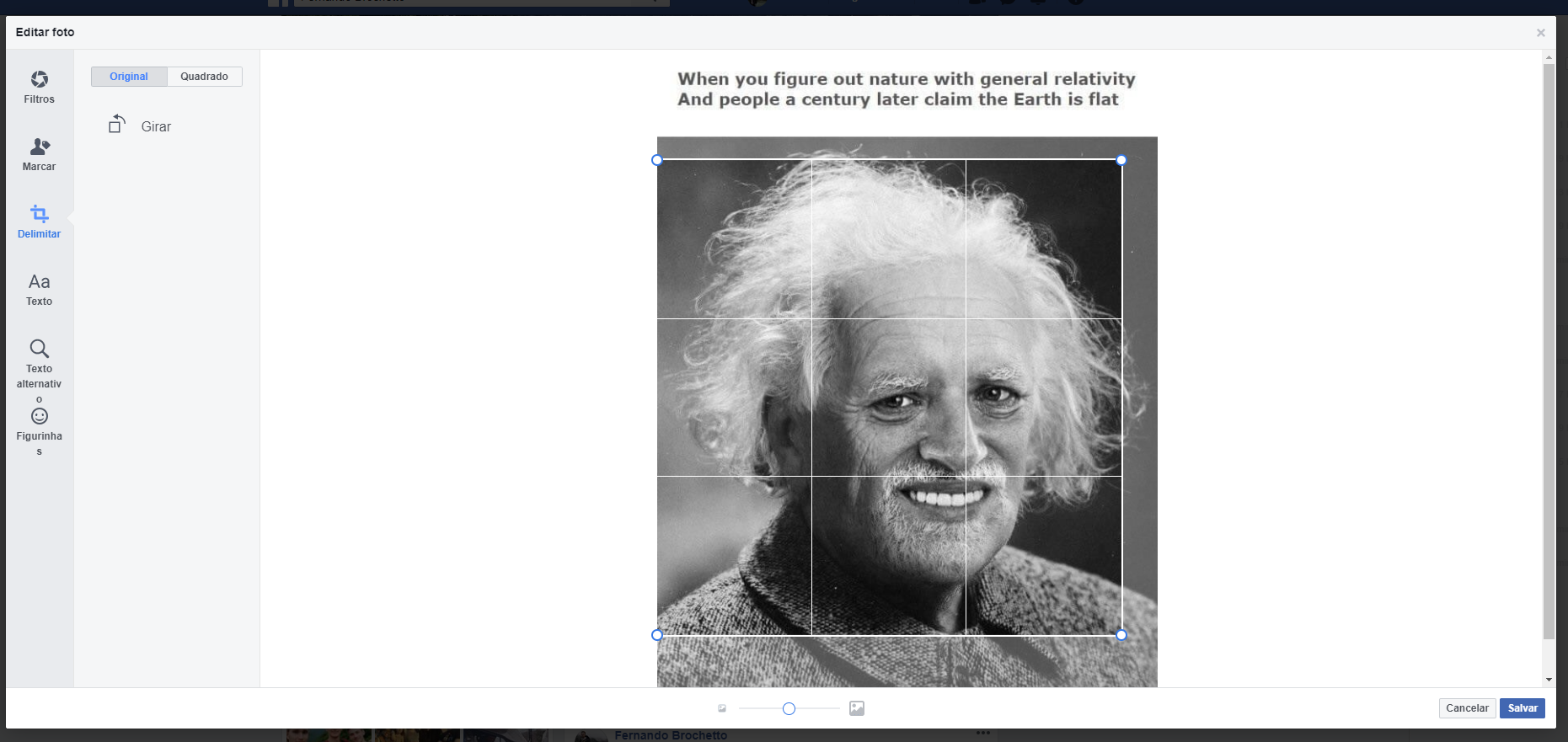1568x742 pixels.
Task: Open the Texto Aa tool
Action: click(x=40, y=281)
